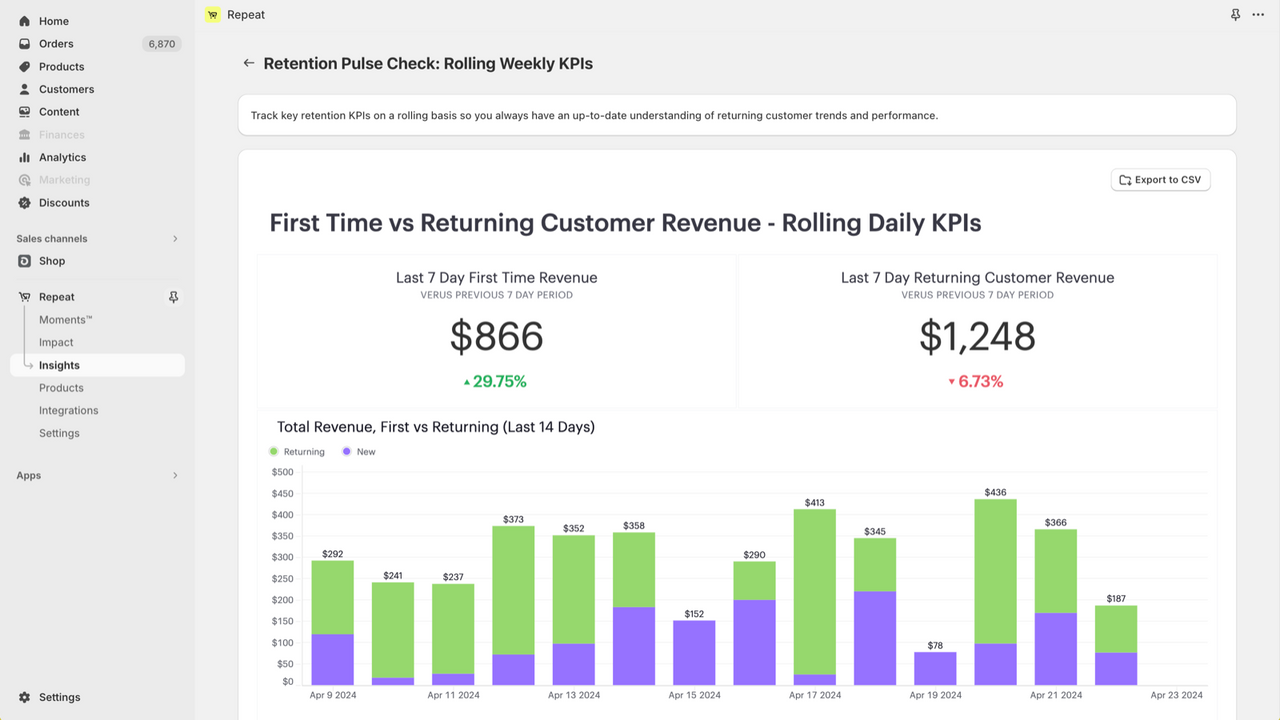Click the $187 bar label
The height and width of the screenshot is (720, 1280).
[1116, 598]
